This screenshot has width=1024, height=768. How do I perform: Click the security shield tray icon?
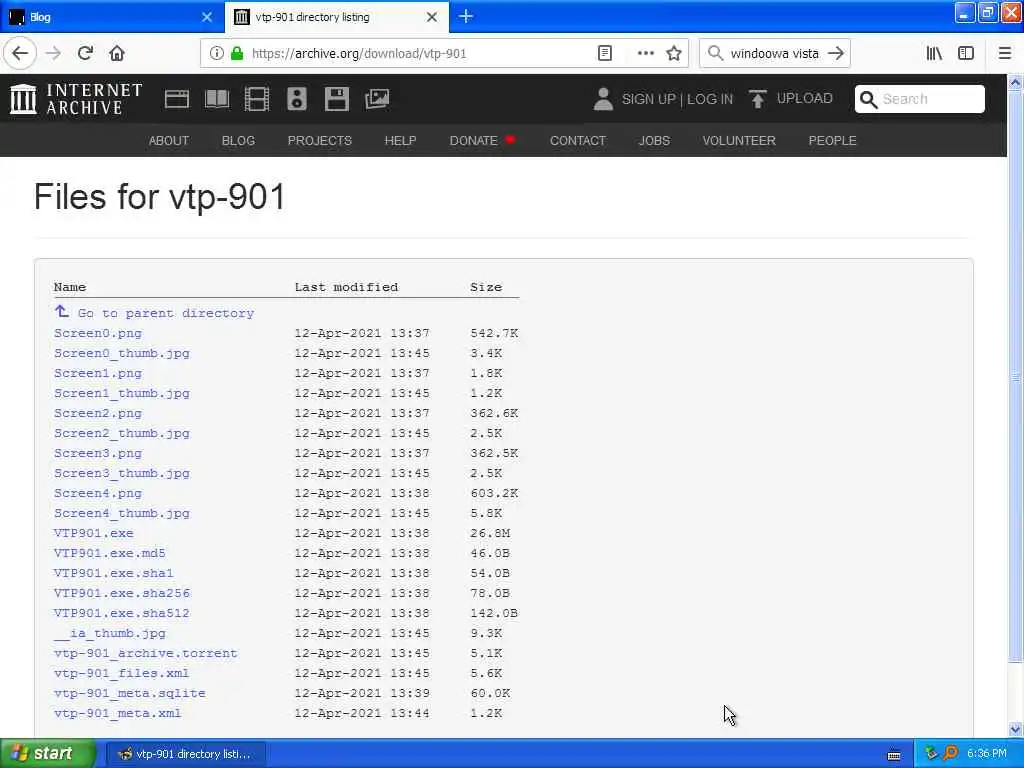tap(931, 754)
